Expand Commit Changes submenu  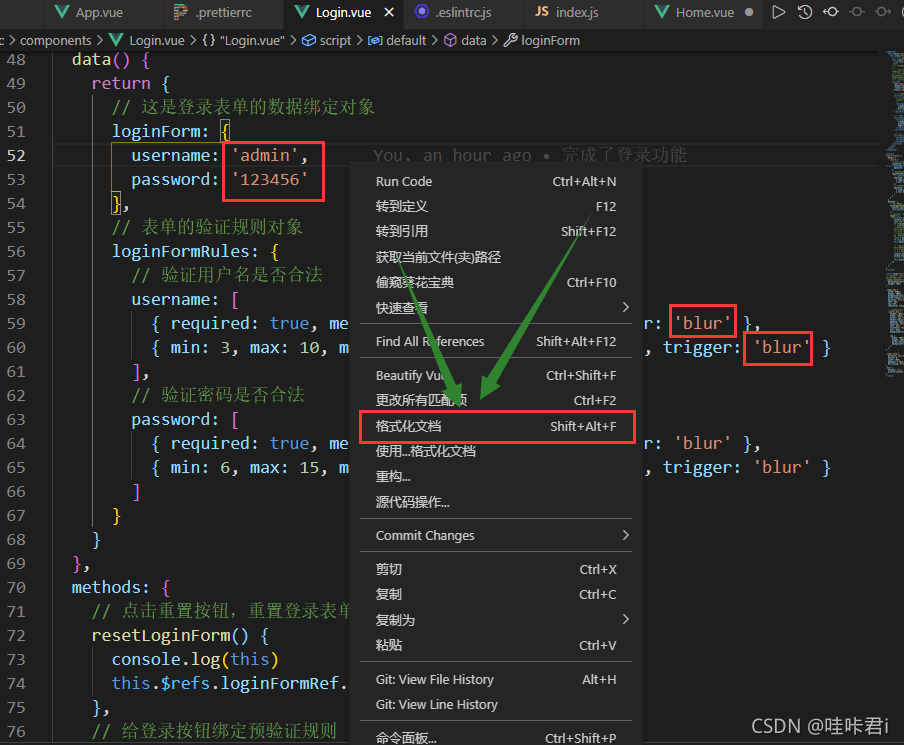pos(496,536)
